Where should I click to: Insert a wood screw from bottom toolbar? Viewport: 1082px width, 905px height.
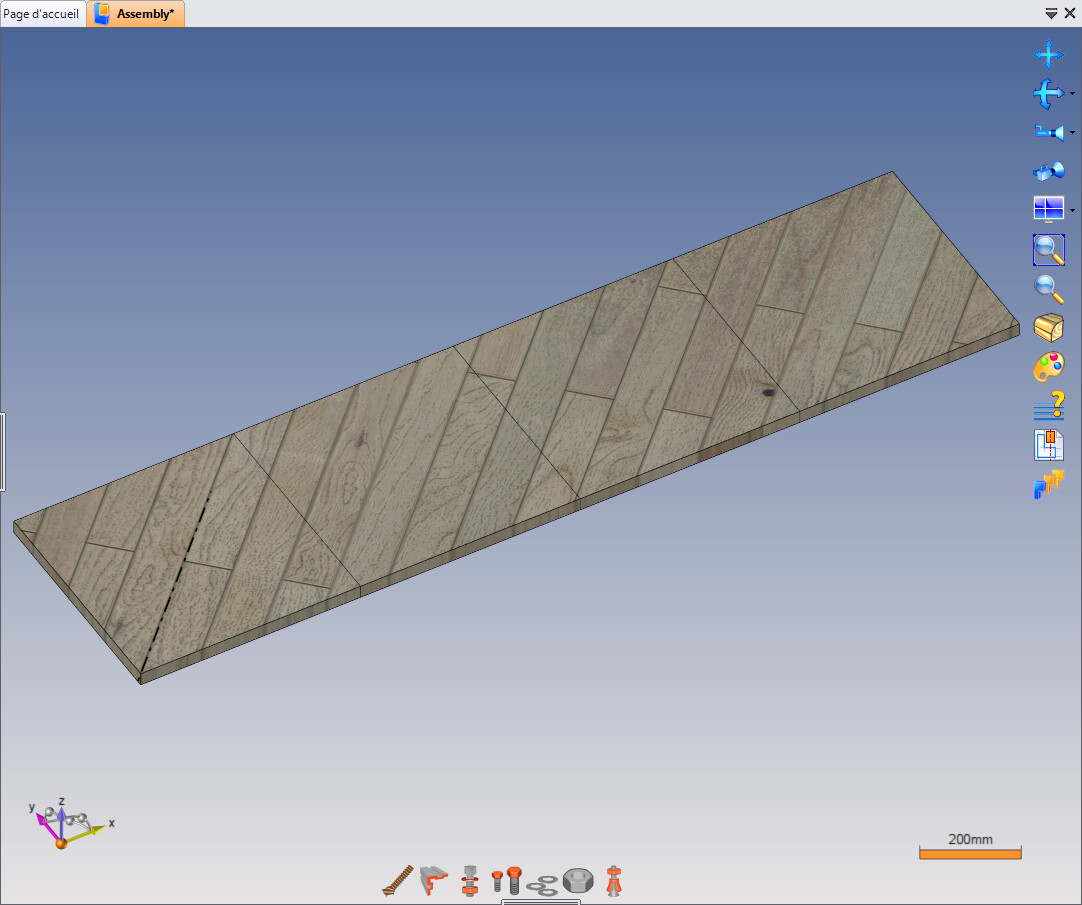pyautogui.click(x=397, y=881)
